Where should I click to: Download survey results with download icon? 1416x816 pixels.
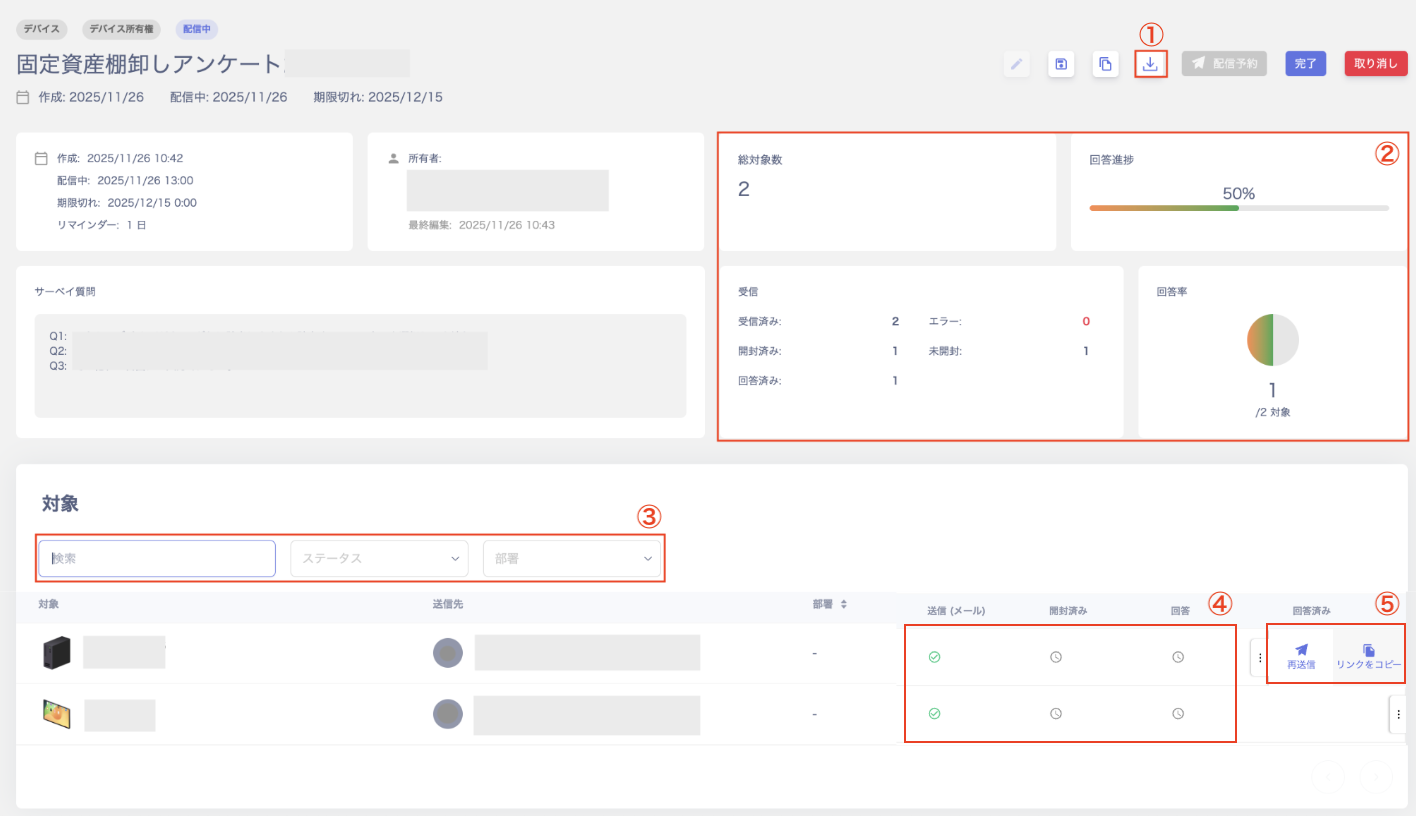pyautogui.click(x=1151, y=64)
